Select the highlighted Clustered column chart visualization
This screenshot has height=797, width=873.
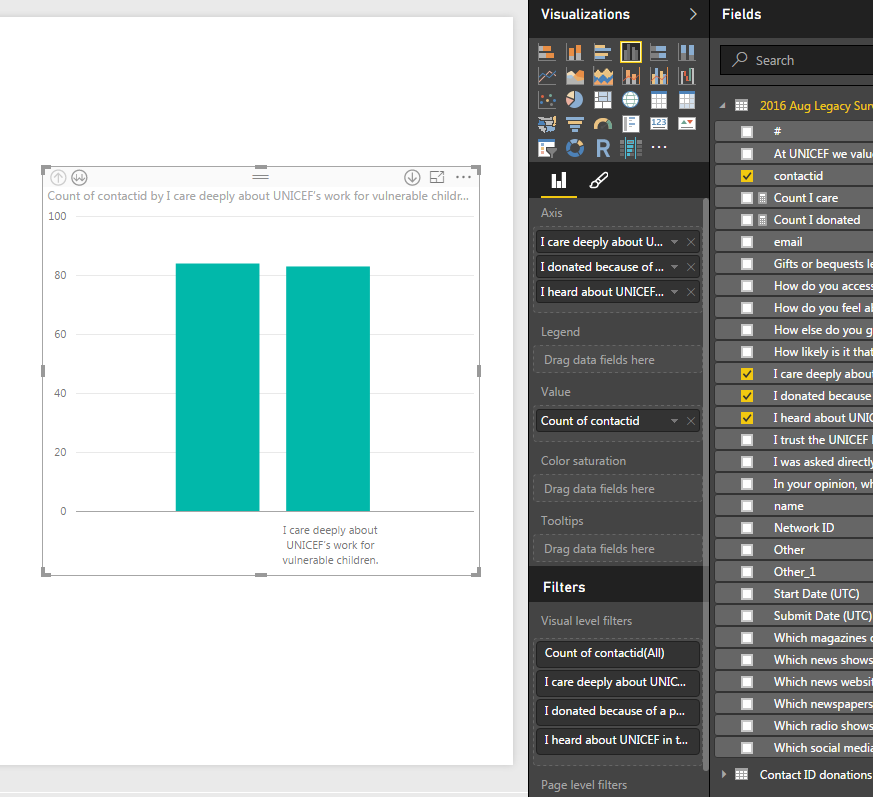631,52
